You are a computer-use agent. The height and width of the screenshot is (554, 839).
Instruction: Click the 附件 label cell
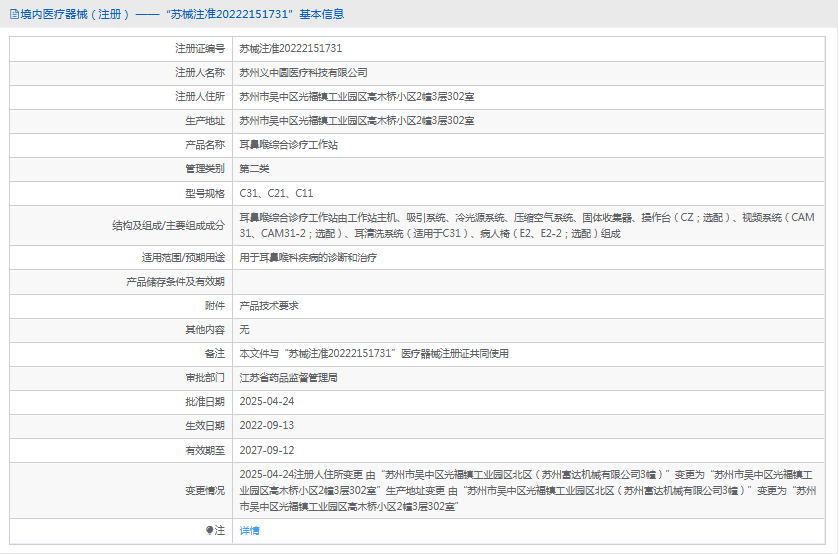[x=121, y=306]
